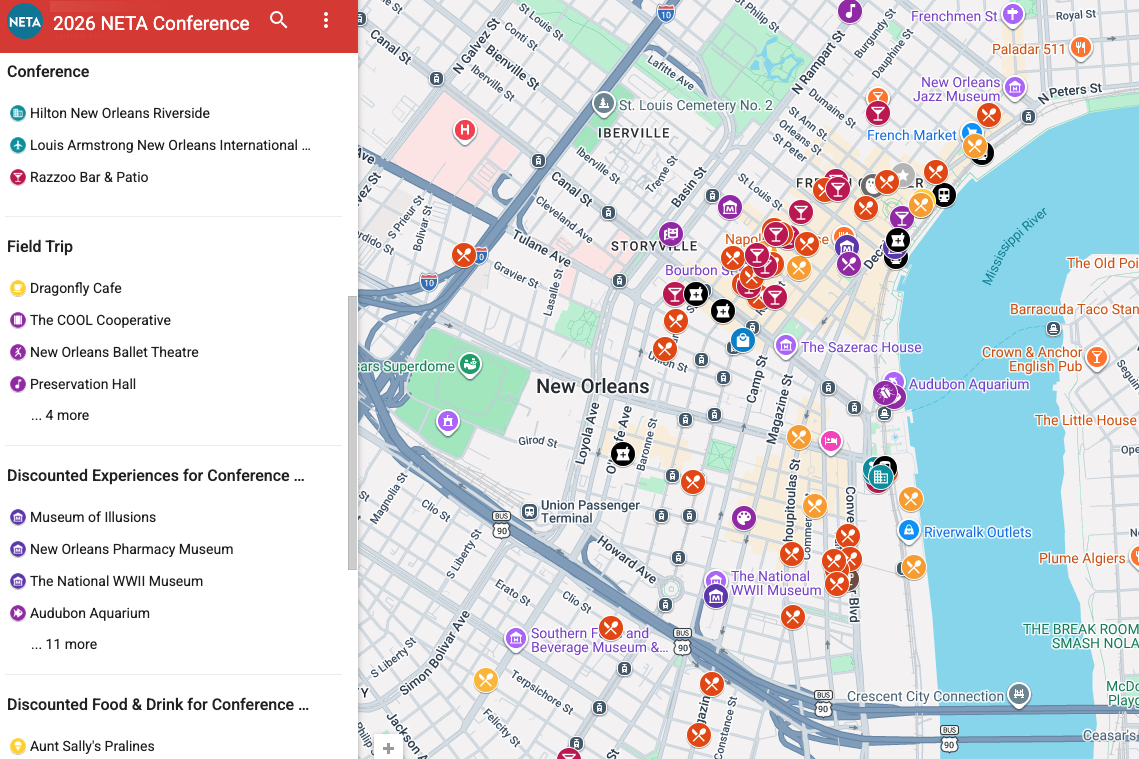1139x759 pixels.
Task: Click the purple flag marker in Storyville
Action: [671, 234]
